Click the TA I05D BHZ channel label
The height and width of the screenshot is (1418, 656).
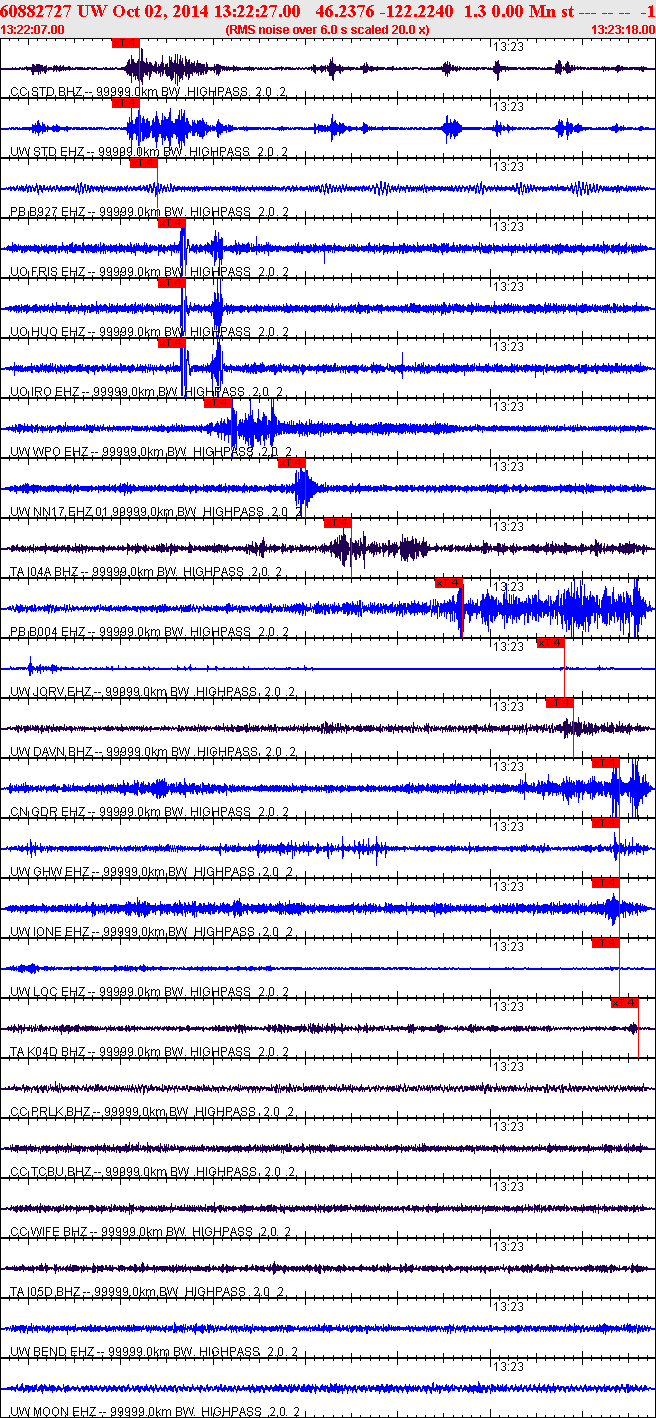point(147,1292)
